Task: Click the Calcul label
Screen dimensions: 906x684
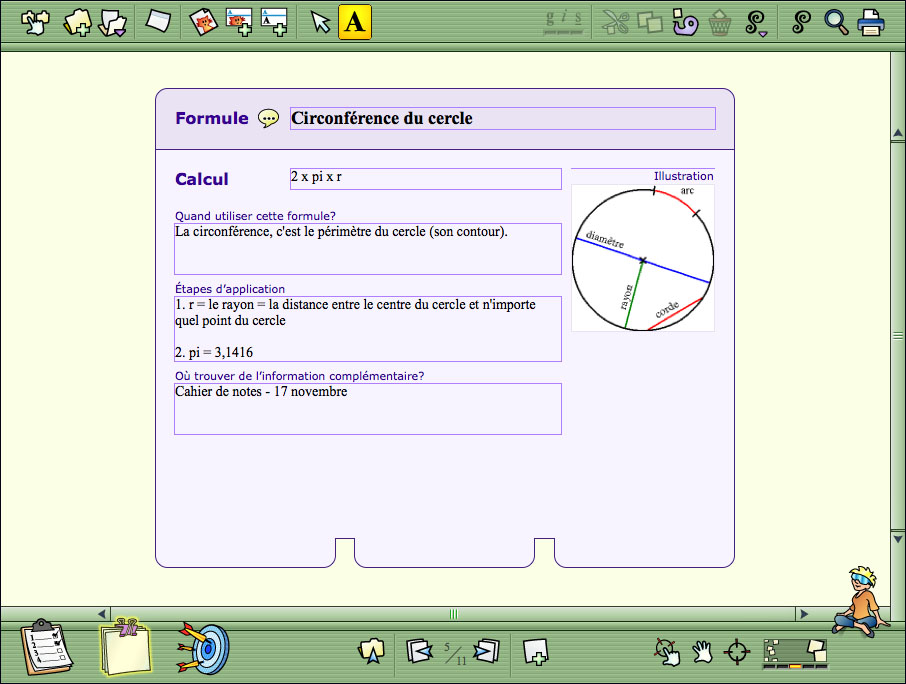Action: (202, 179)
